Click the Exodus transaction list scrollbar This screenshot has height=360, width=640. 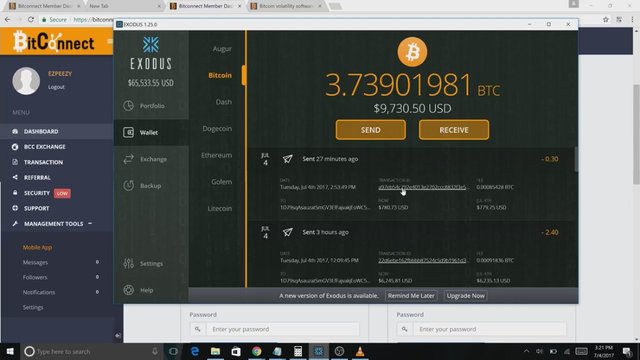pyautogui.click(x=576, y=159)
